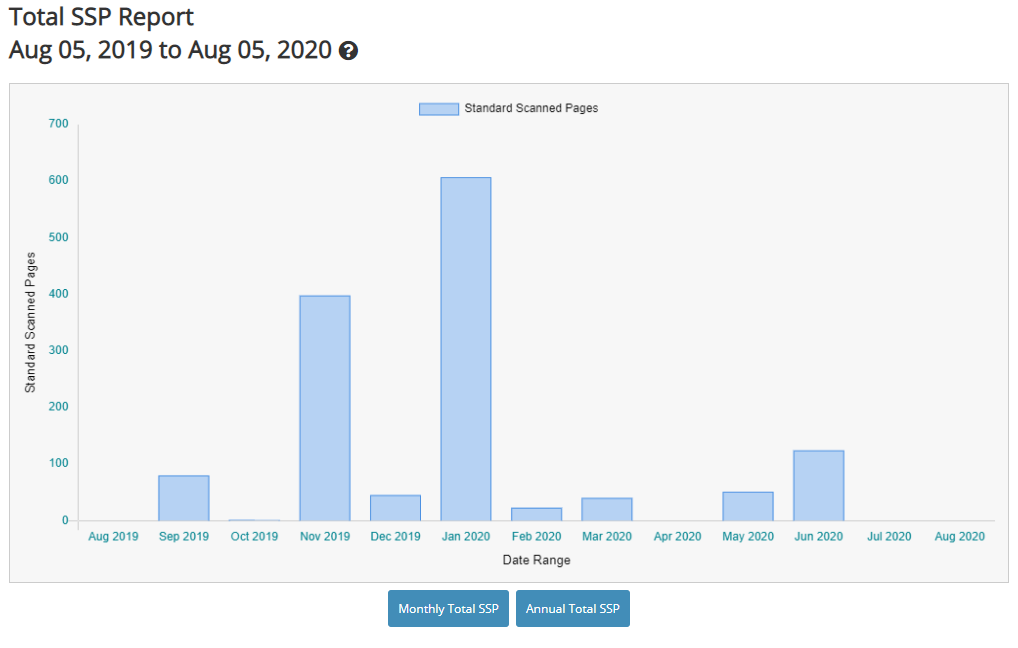This screenshot has width=1018, height=648.
Task: Click the Nov 2019 bar
Action: pyautogui.click(x=325, y=408)
